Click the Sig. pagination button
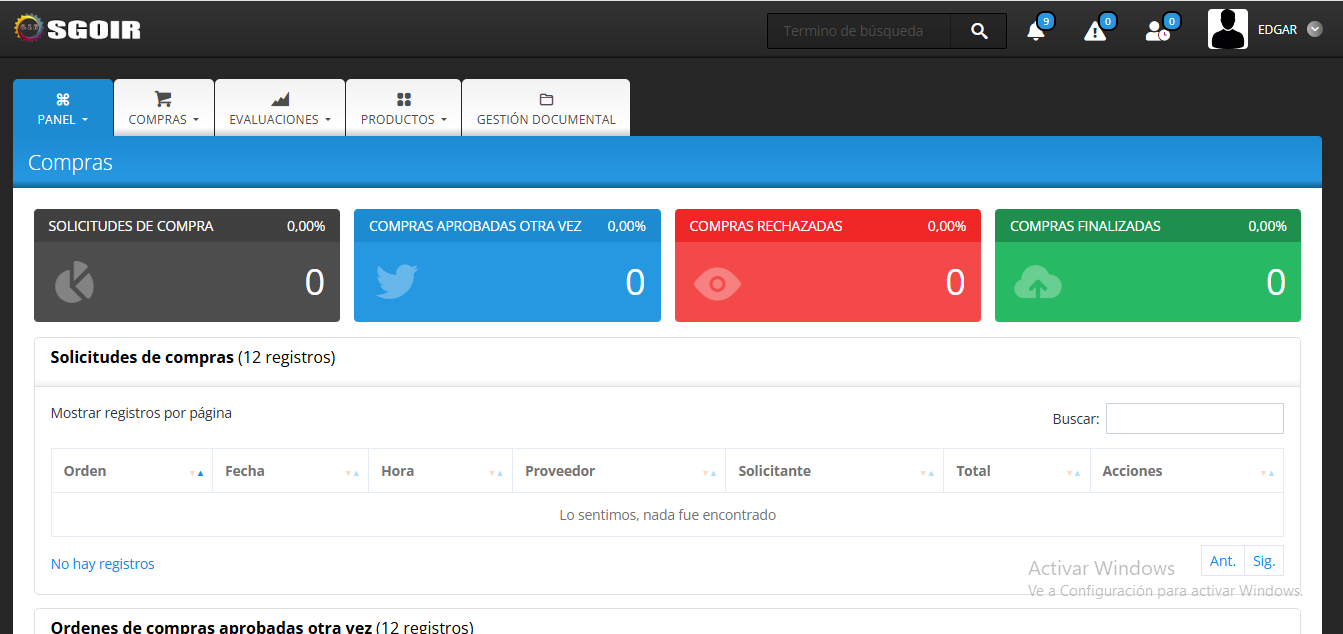Screen dimensions: 1343x634 coord(1264,561)
